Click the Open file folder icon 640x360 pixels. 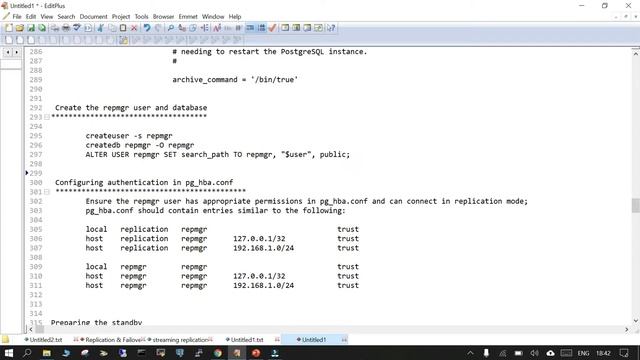coord(20,28)
